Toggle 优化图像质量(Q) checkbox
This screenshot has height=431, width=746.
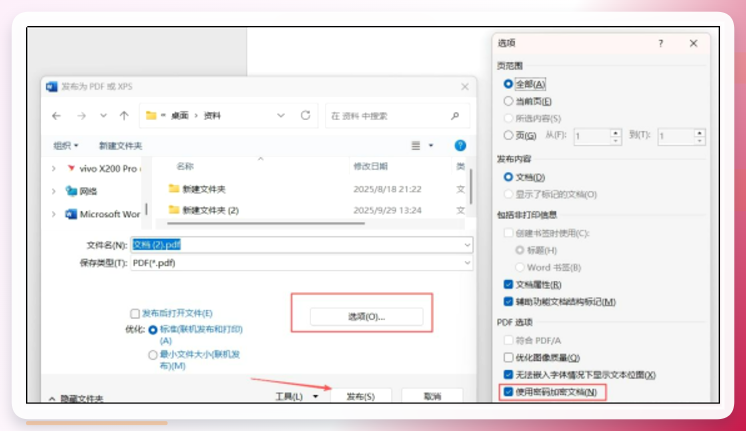tap(508, 357)
